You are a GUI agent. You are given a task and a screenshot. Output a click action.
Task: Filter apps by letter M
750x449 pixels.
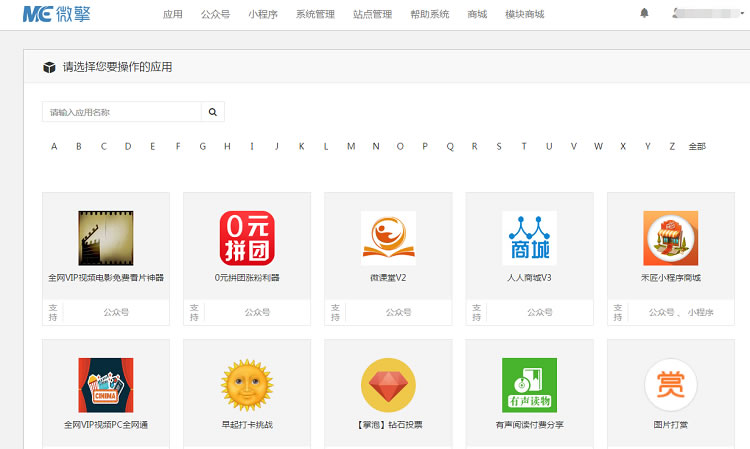click(351, 146)
